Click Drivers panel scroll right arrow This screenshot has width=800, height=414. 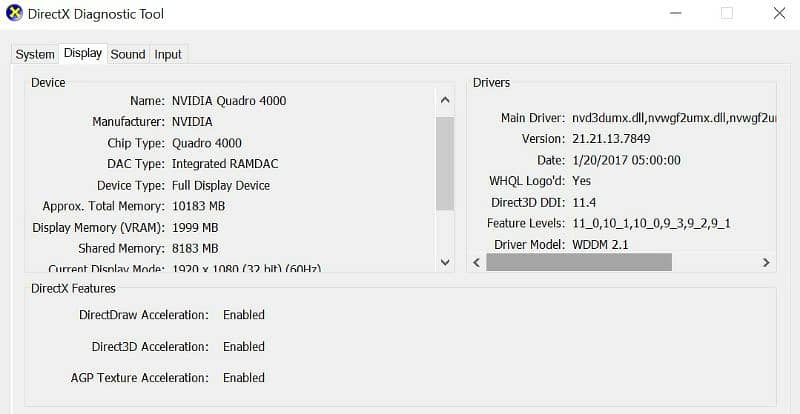(766, 262)
